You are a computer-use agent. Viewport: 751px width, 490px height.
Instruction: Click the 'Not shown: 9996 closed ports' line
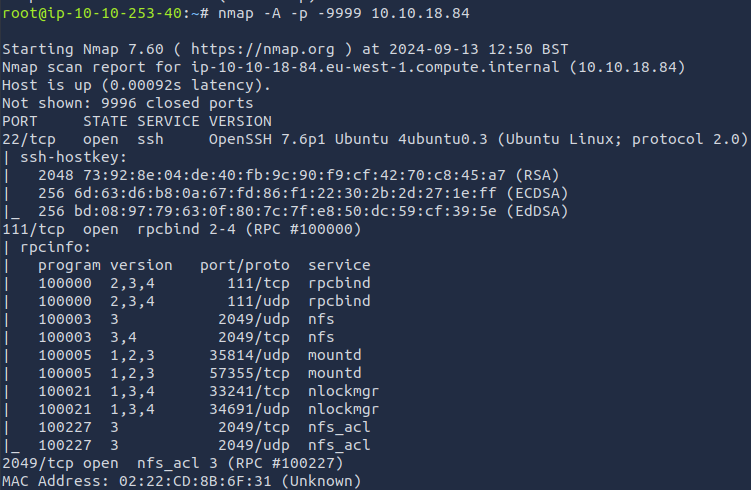coord(128,103)
